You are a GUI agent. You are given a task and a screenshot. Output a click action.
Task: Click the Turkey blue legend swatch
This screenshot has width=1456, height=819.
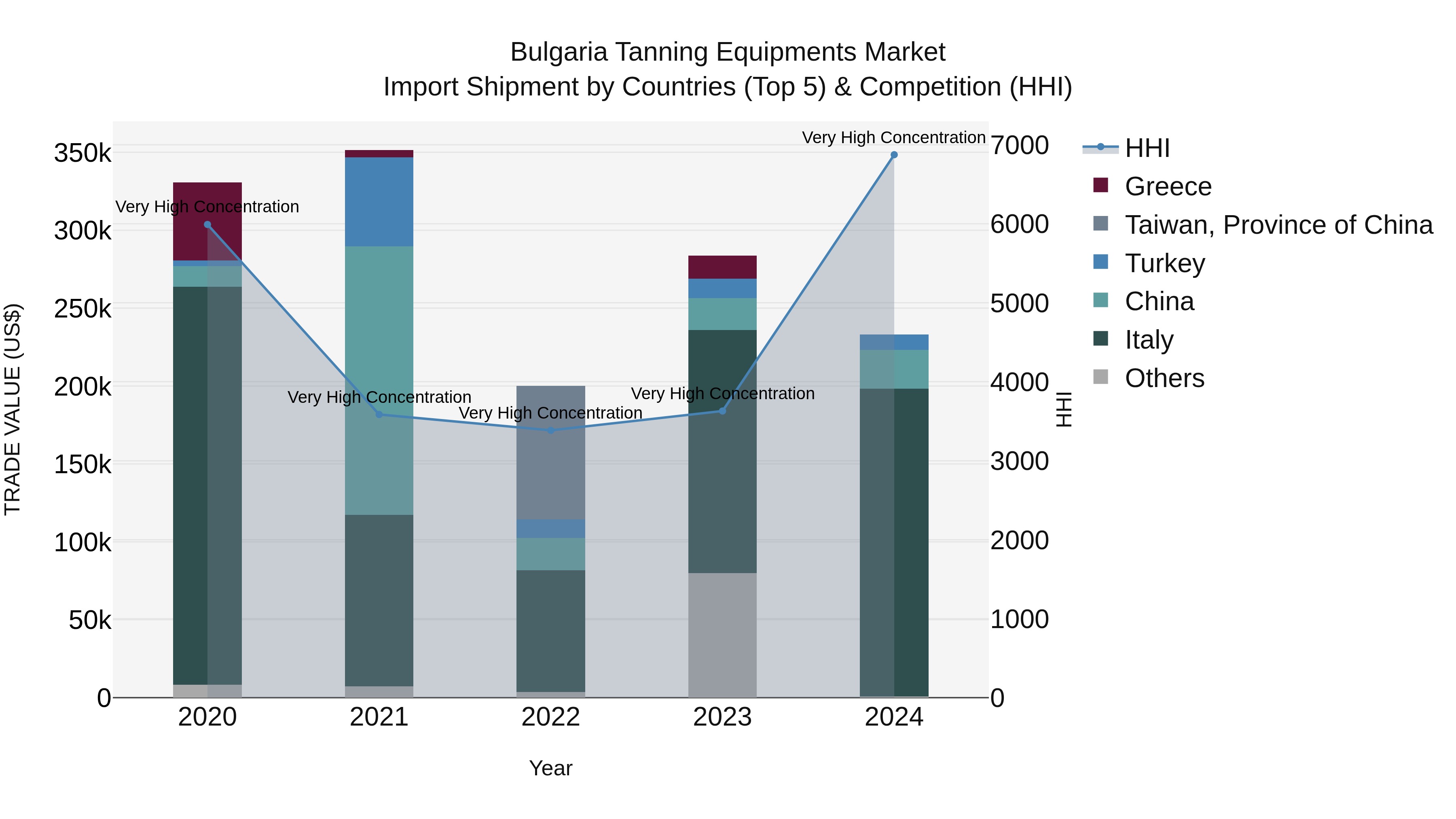click(x=1100, y=262)
